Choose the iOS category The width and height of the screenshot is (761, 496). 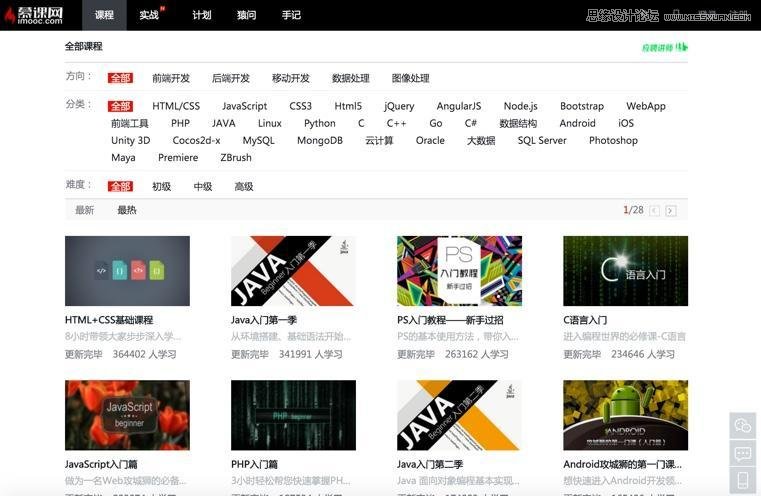tap(626, 123)
